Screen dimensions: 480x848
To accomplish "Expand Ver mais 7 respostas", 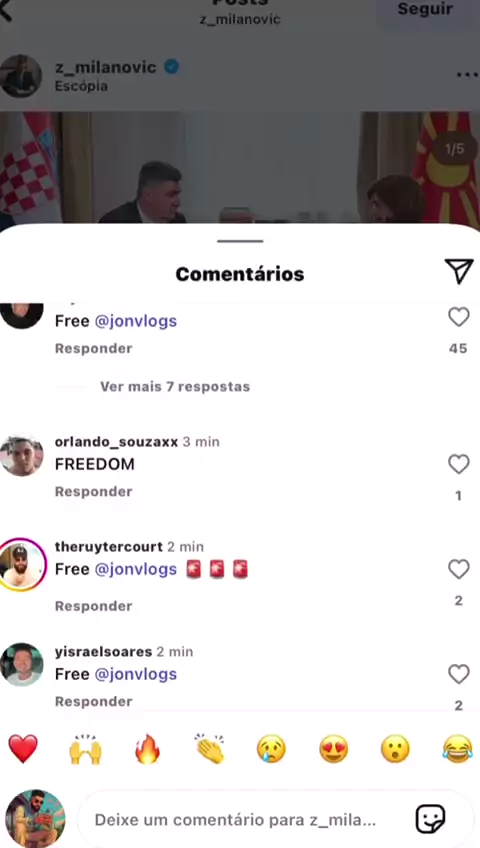I will pos(175,387).
